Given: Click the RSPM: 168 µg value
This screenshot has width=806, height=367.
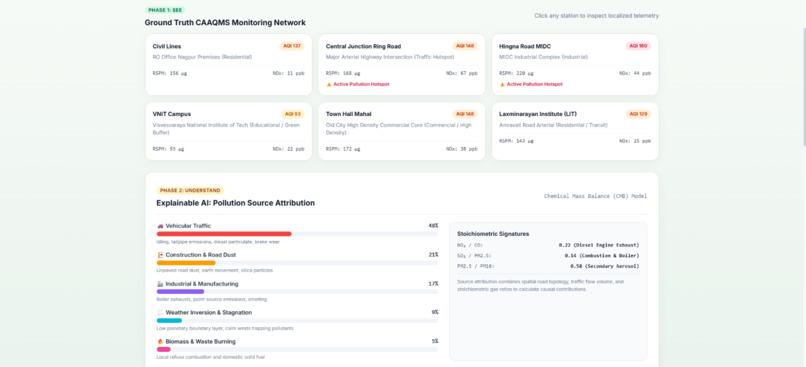Looking at the screenshot, I should tap(343, 74).
